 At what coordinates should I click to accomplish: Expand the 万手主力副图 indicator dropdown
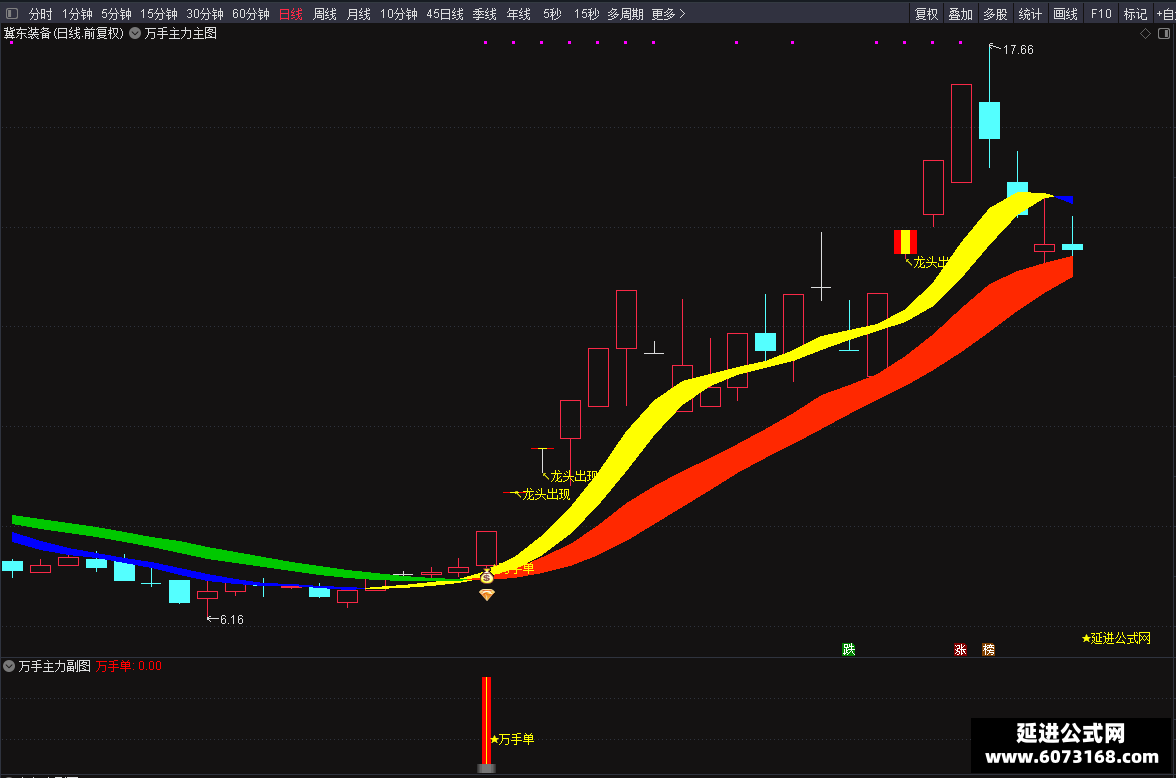point(9,666)
